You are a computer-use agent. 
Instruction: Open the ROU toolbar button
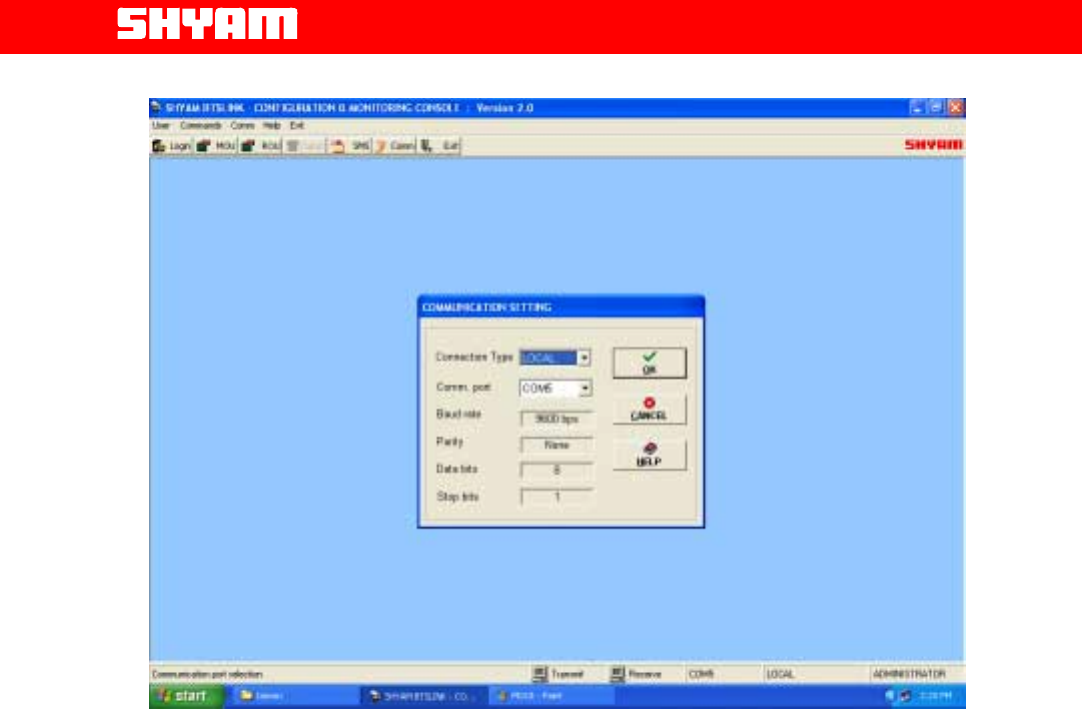click(x=261, y=146)
